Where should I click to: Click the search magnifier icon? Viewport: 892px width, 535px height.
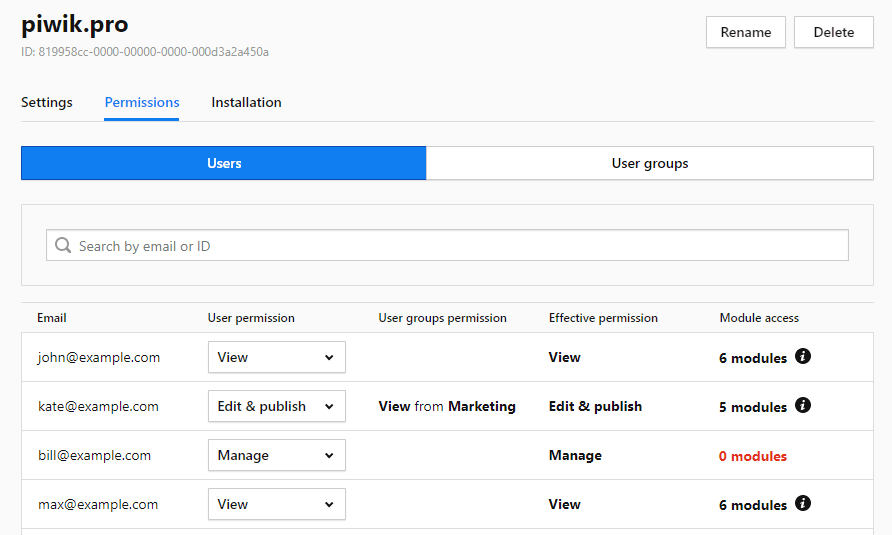tap(64, 246)
